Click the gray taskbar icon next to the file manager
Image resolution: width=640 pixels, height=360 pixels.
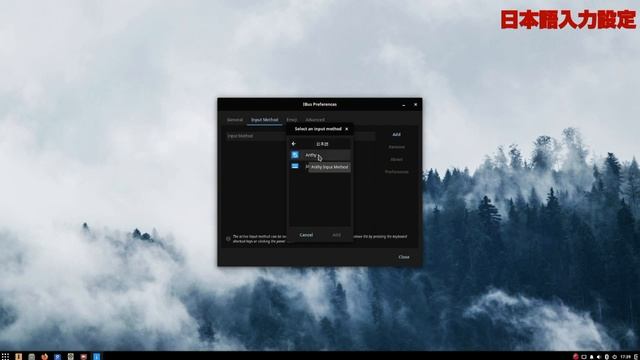[x=31, y=356]
